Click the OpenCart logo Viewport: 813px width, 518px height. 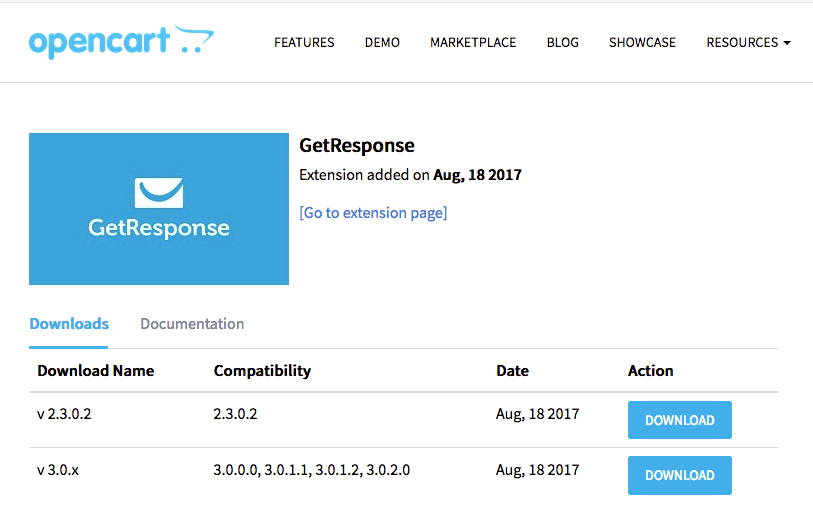click(x=121, y=41)
